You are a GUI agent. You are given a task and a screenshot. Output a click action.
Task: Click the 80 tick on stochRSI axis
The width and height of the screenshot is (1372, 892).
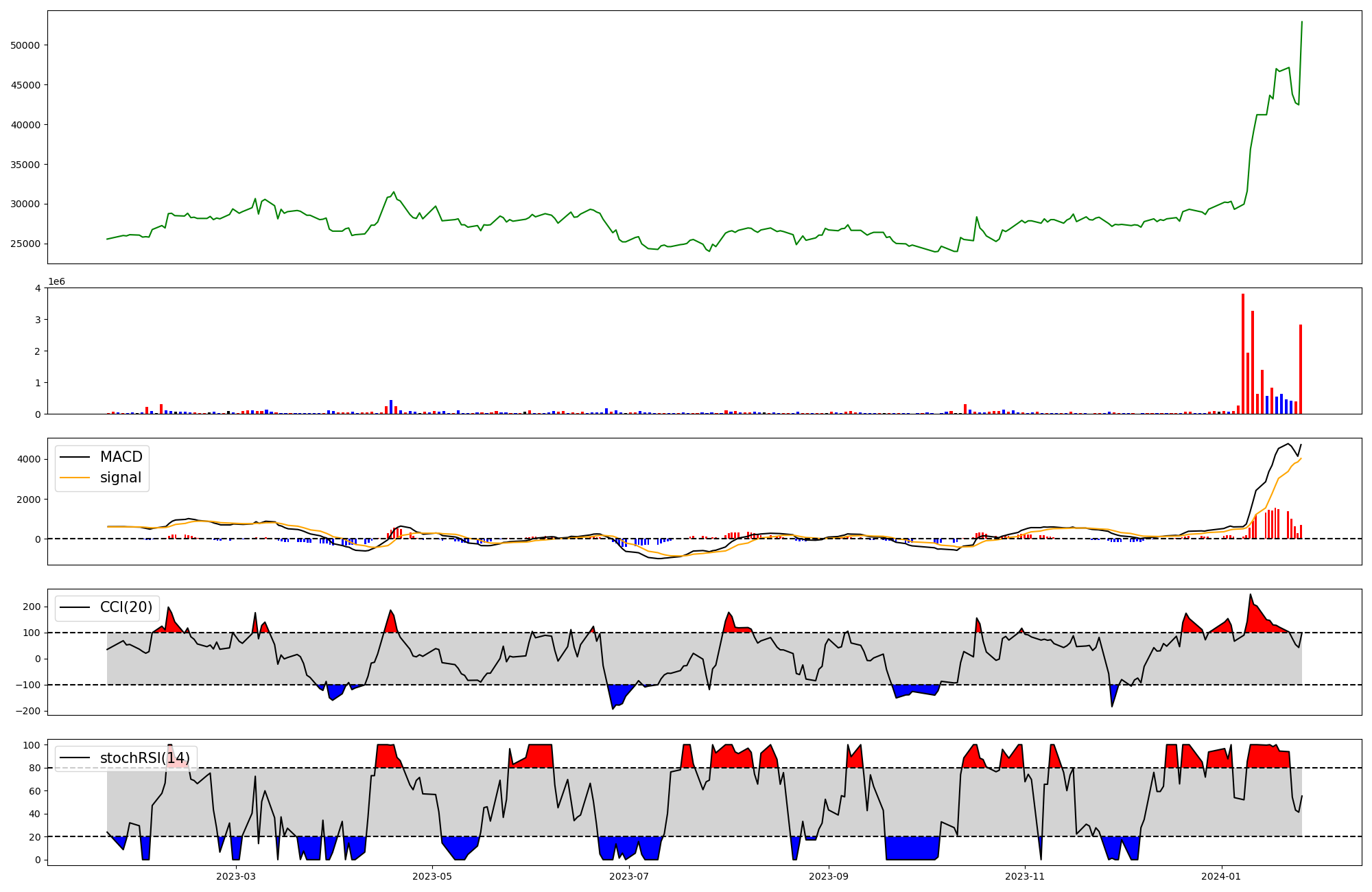[x=34, y=768]
